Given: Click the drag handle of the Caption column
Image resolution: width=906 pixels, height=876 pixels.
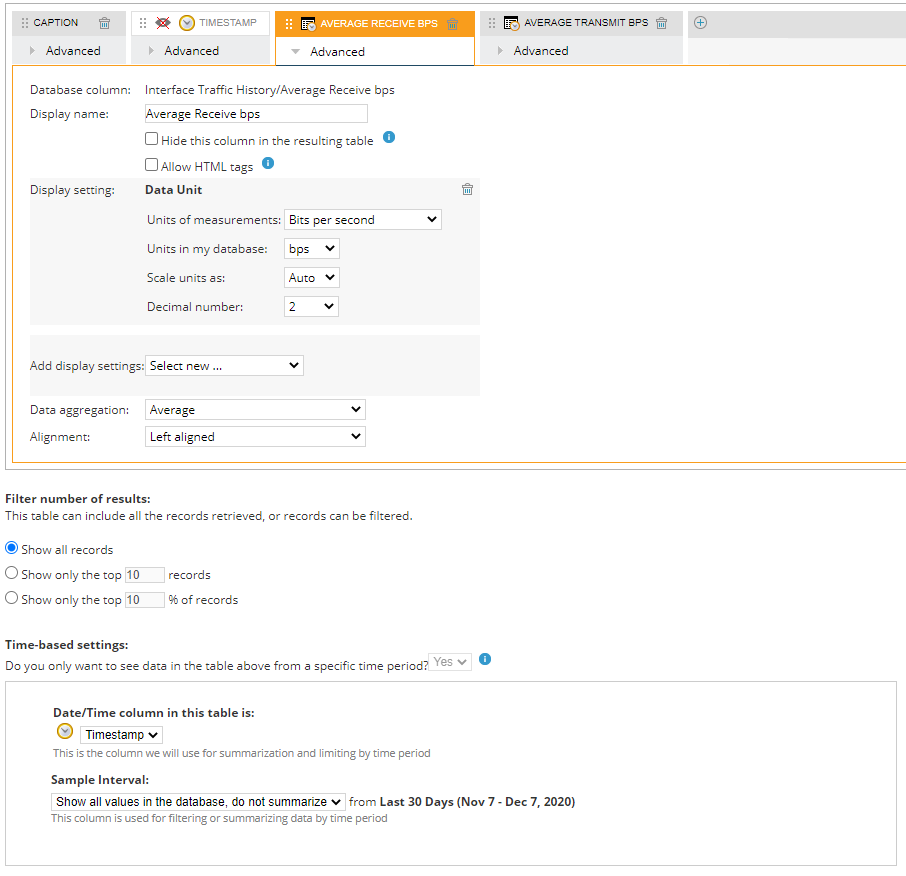Looking at the screenshot, I should click(25, 23).
